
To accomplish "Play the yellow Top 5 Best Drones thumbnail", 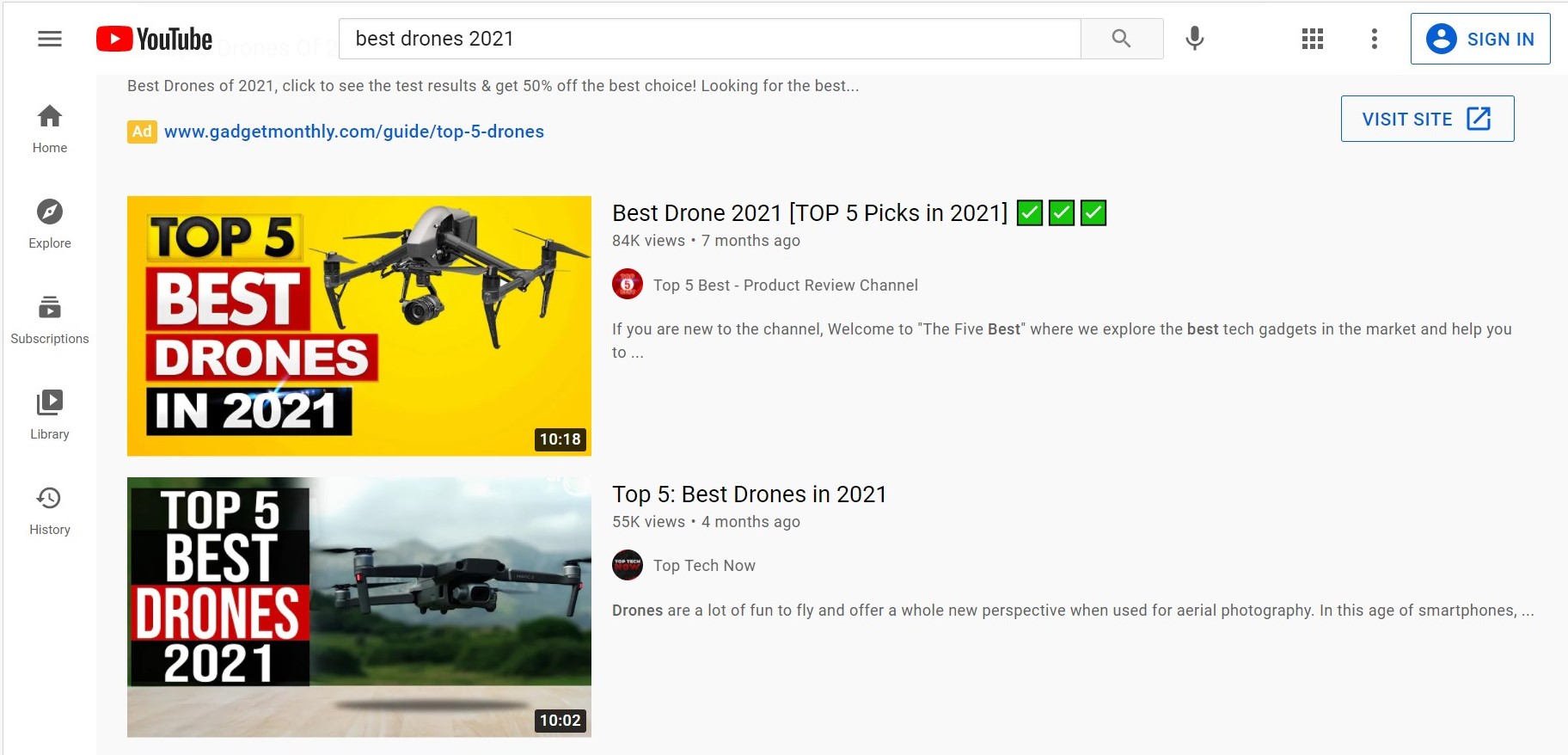I will coord(359,326).
